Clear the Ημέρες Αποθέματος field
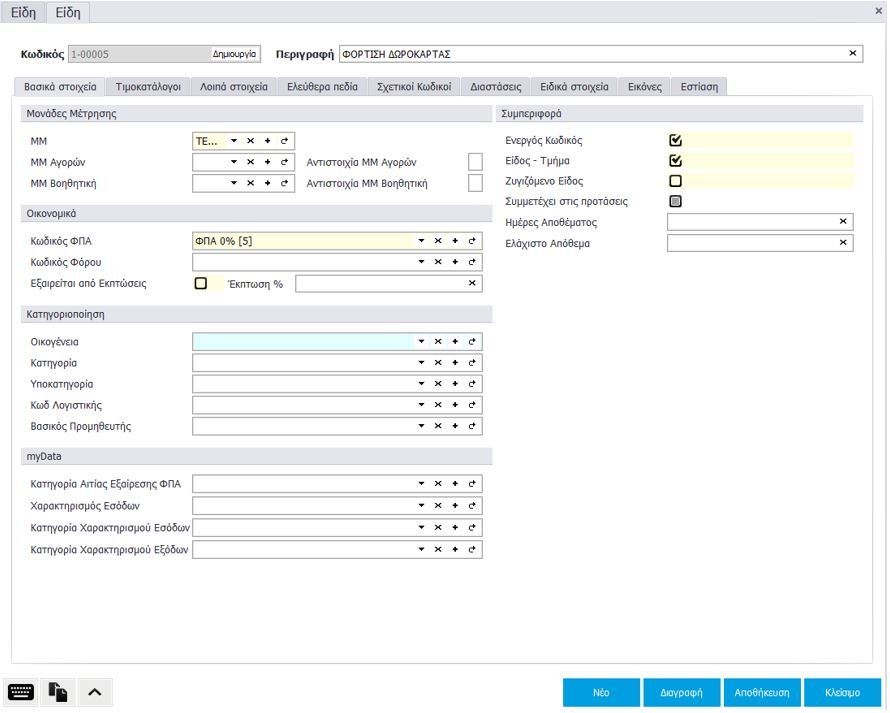Screen dimensions: 890x713 843,222
